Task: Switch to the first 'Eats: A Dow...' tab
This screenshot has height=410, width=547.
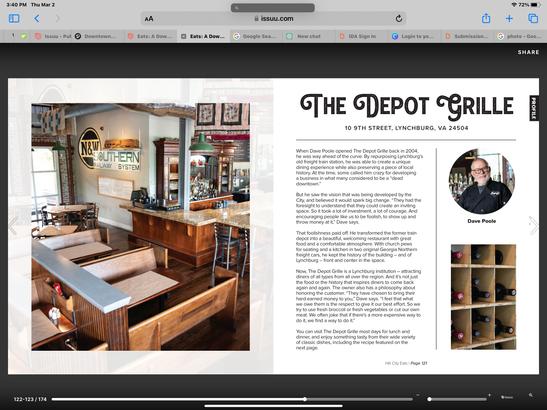Action: click(151, 36)
